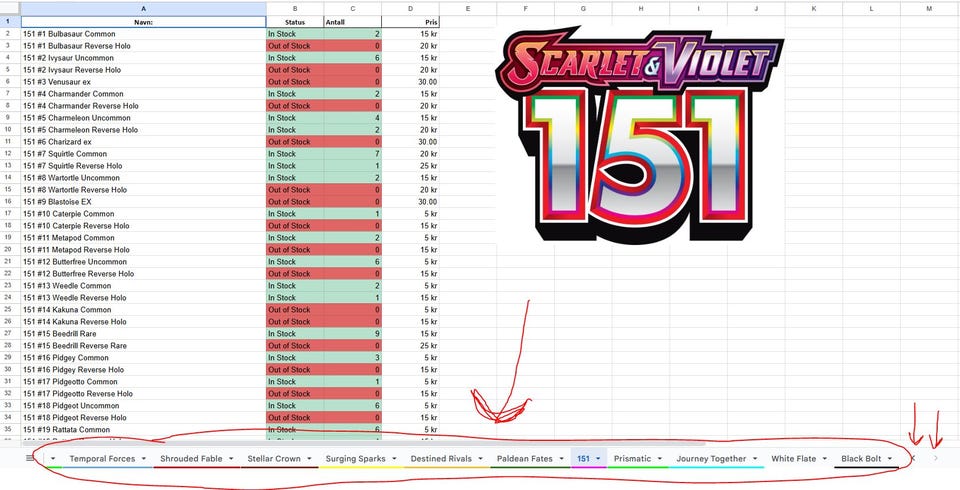Viewport: 960px width, 490px height.
Task: Select column D header
Action: pyautogui.click(x=410, y=9)
